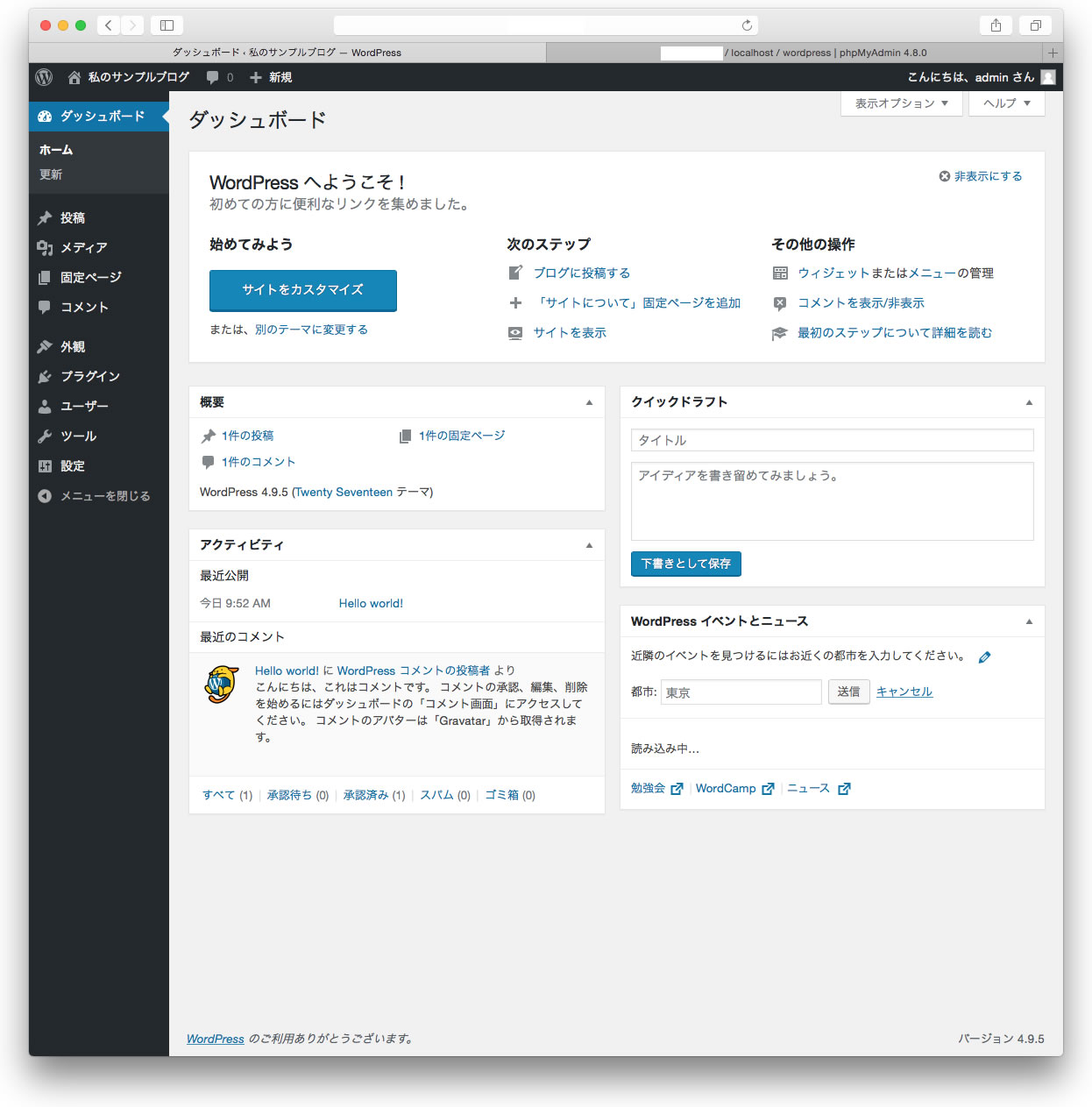Collapse the クイックドラフト panel
1092x1107 pixels.
click(x=1029, y=402)
